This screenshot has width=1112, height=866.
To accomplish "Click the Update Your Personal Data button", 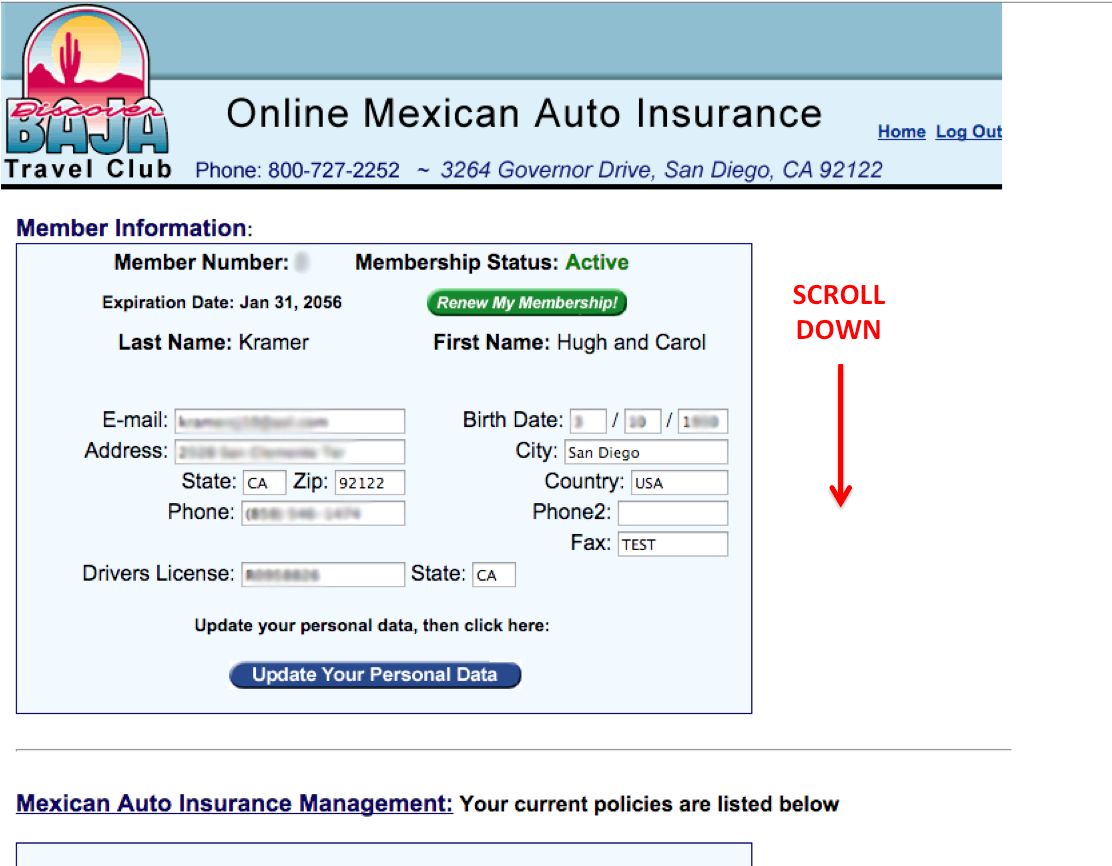I will [x=375, y=675].
